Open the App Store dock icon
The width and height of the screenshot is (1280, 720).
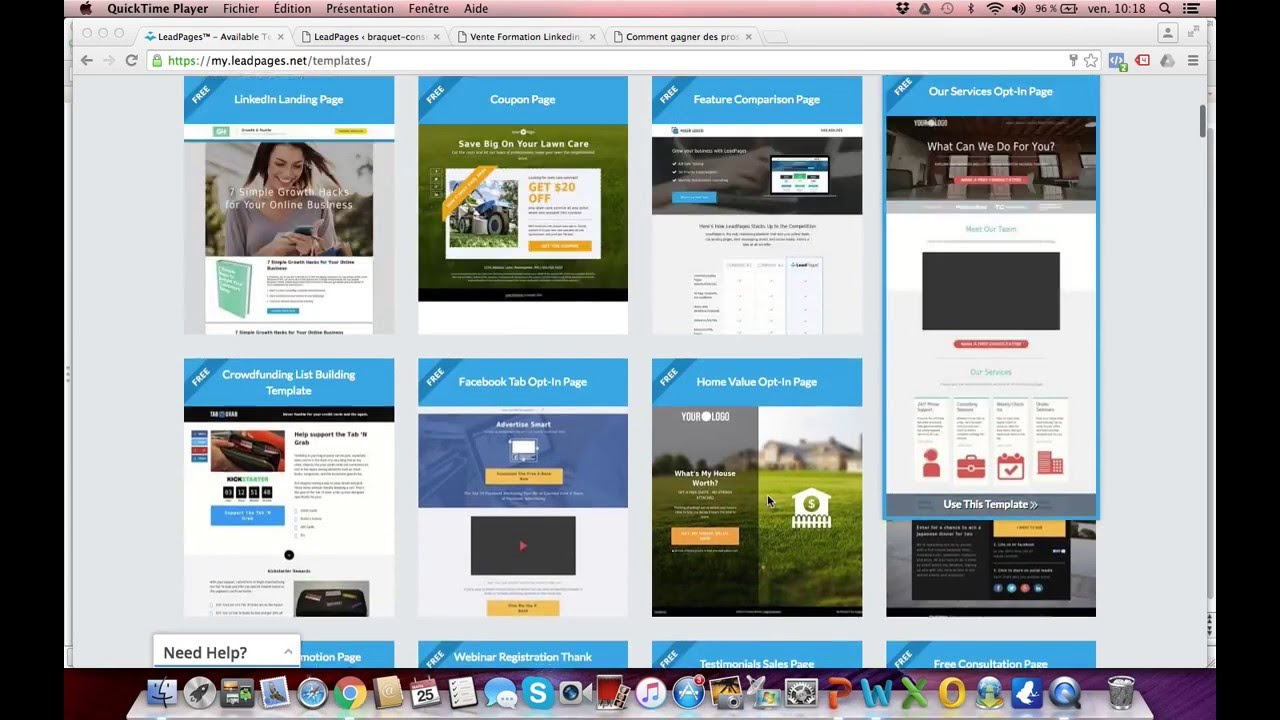(x=687, y=692)
